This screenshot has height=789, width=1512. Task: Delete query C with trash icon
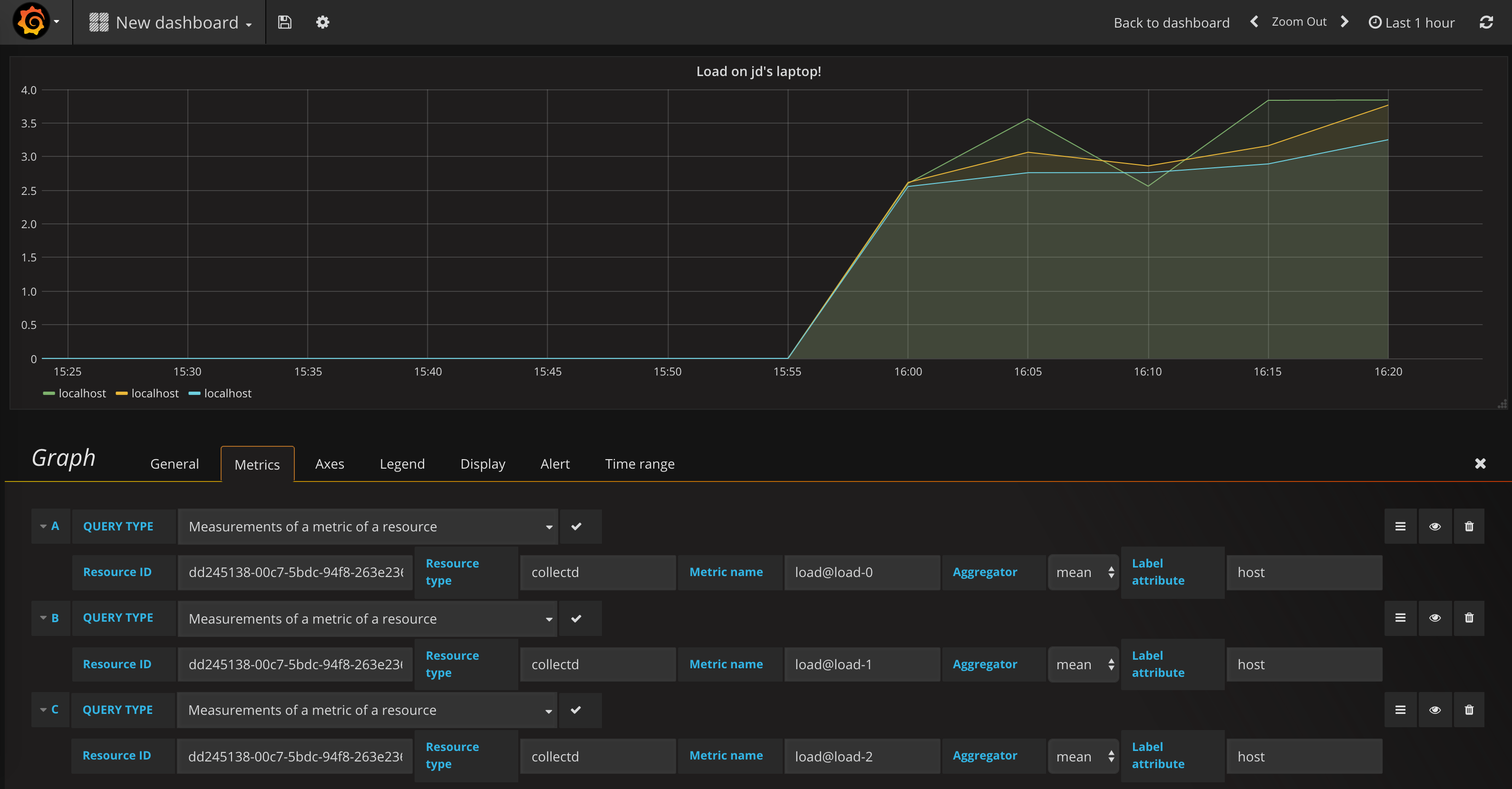click(1469, 710)
